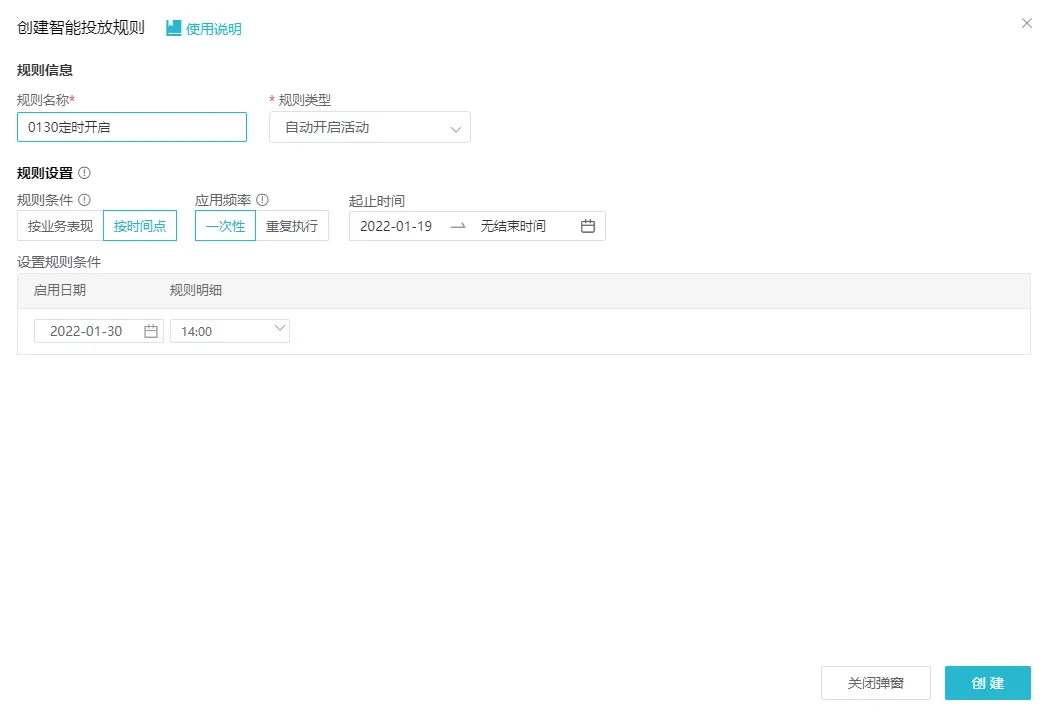
Task: Open the calendar icon in 起止时间 range
Action: (588, 226)
